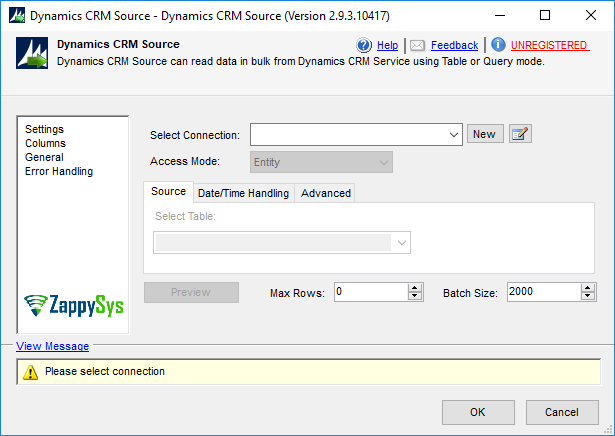The height and width of the screenshot is (436, 615).
Task: Click the edit connection pencil icon
Action: 520,134
